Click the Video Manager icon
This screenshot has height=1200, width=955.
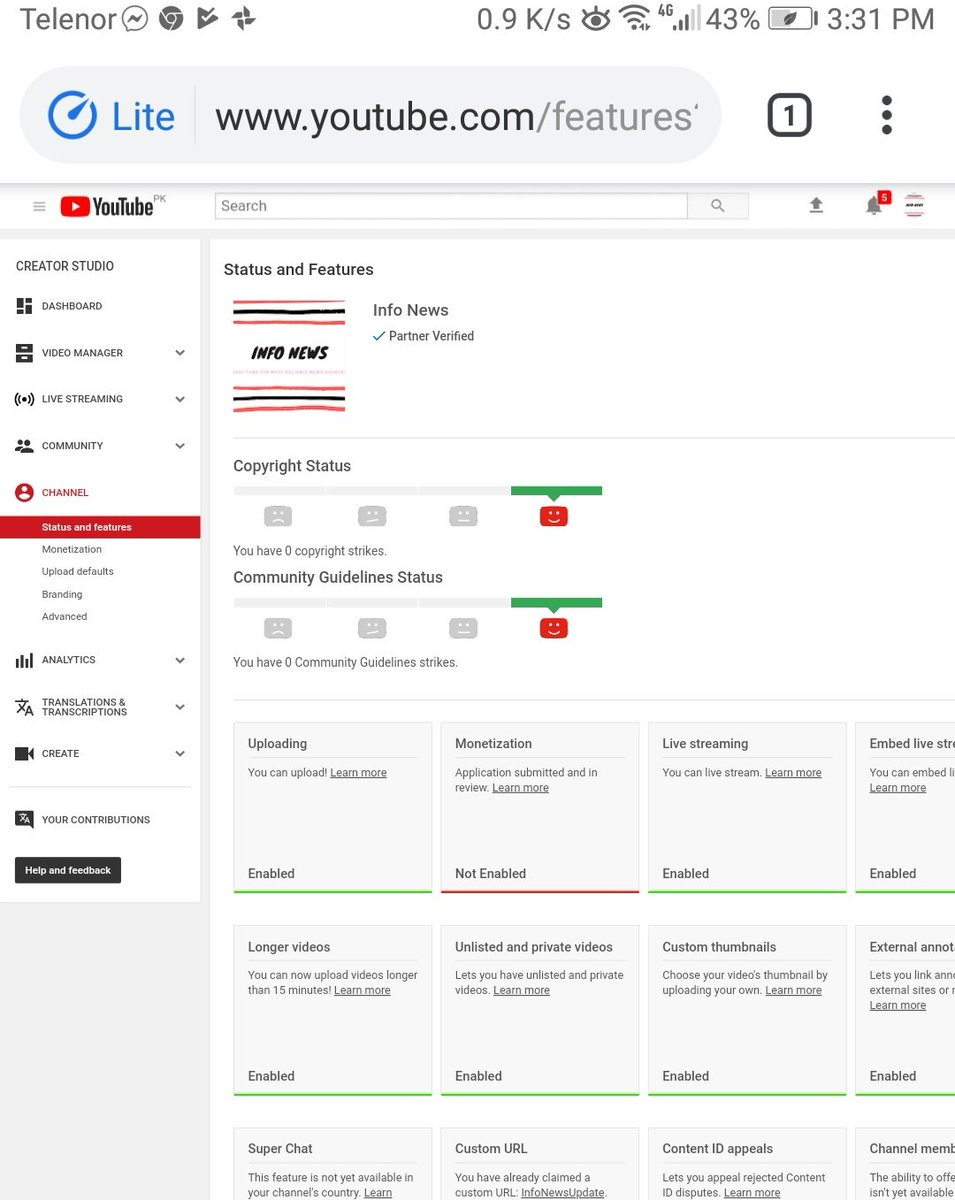click(x=24, y=353)
